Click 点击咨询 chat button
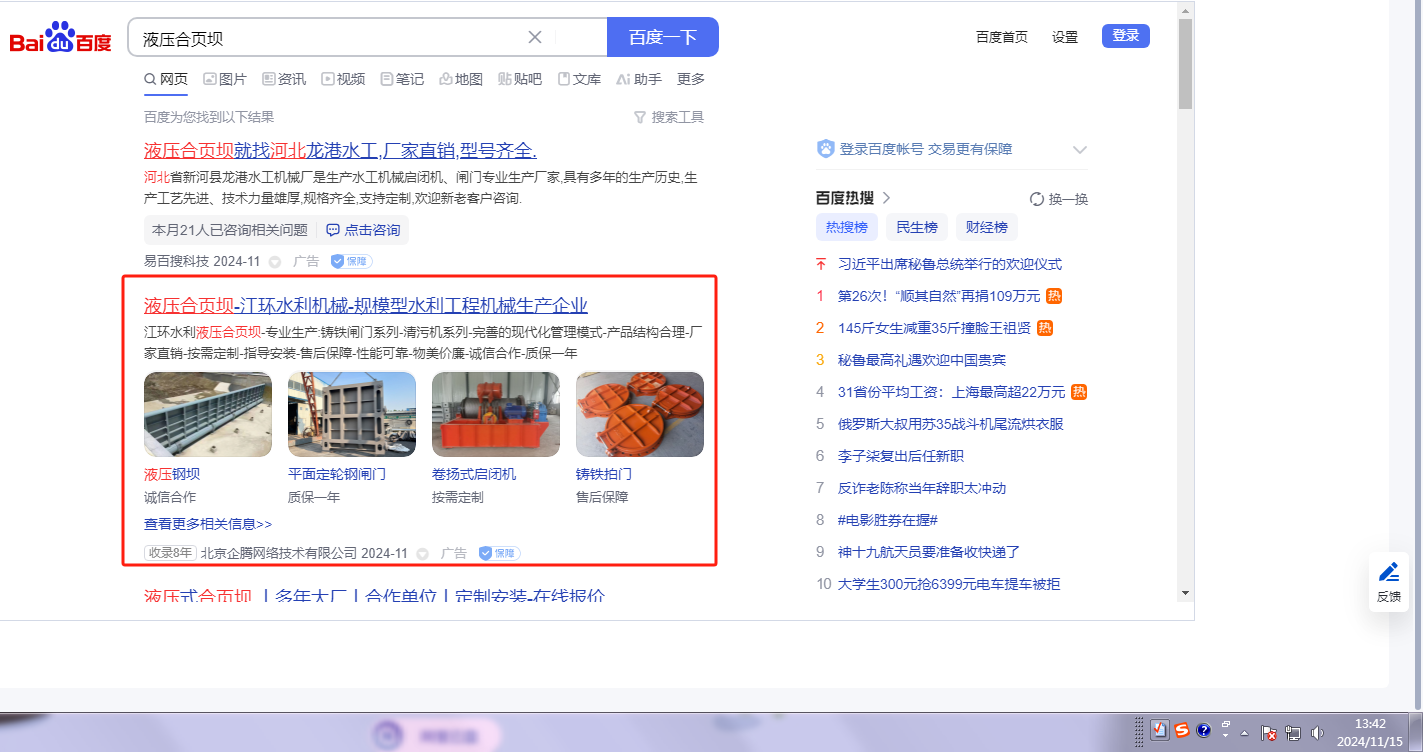Screen dimensions: 1423x752 pos(363,230)
